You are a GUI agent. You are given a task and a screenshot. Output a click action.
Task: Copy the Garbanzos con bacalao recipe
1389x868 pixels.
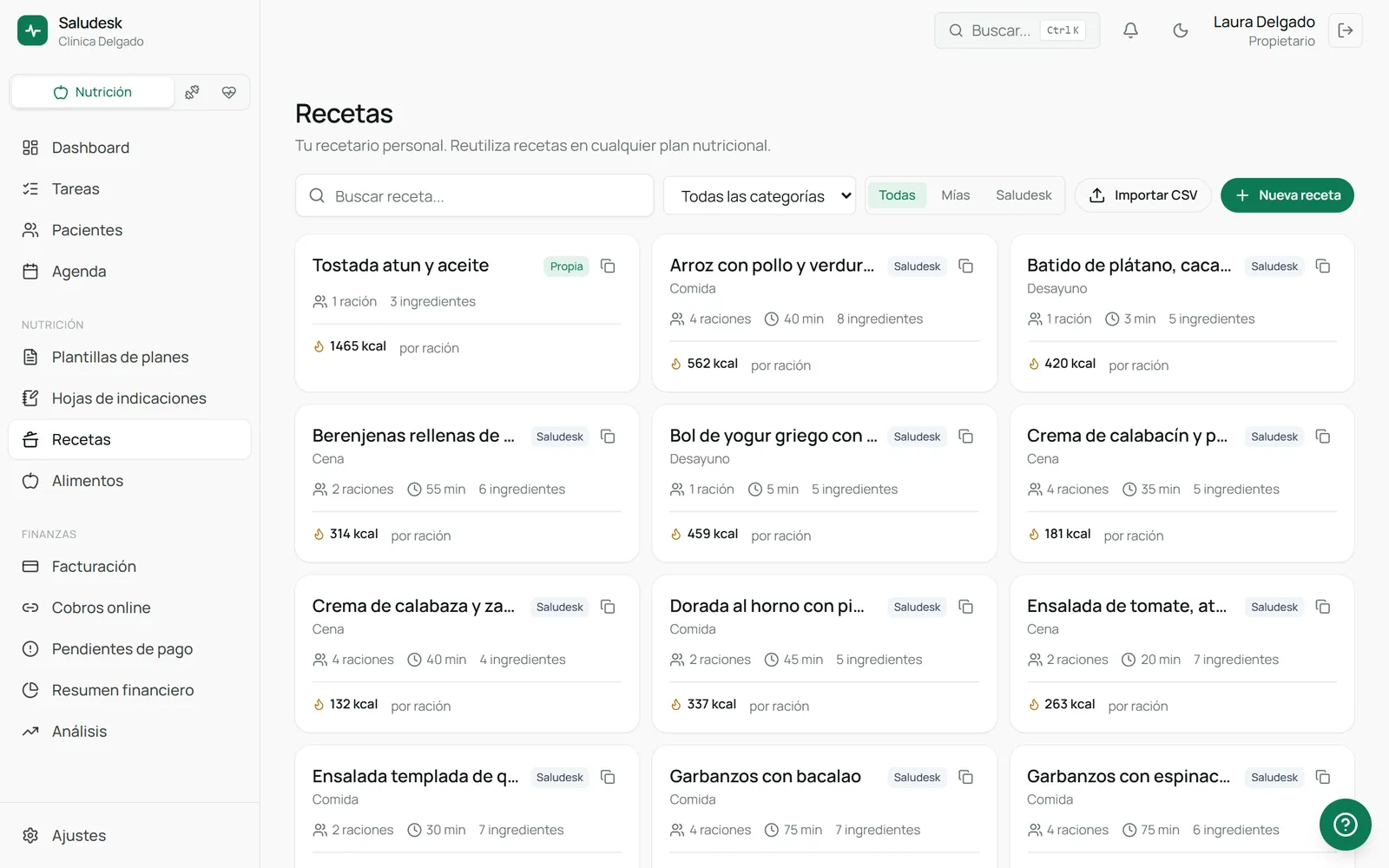click(x=965, y=777)
